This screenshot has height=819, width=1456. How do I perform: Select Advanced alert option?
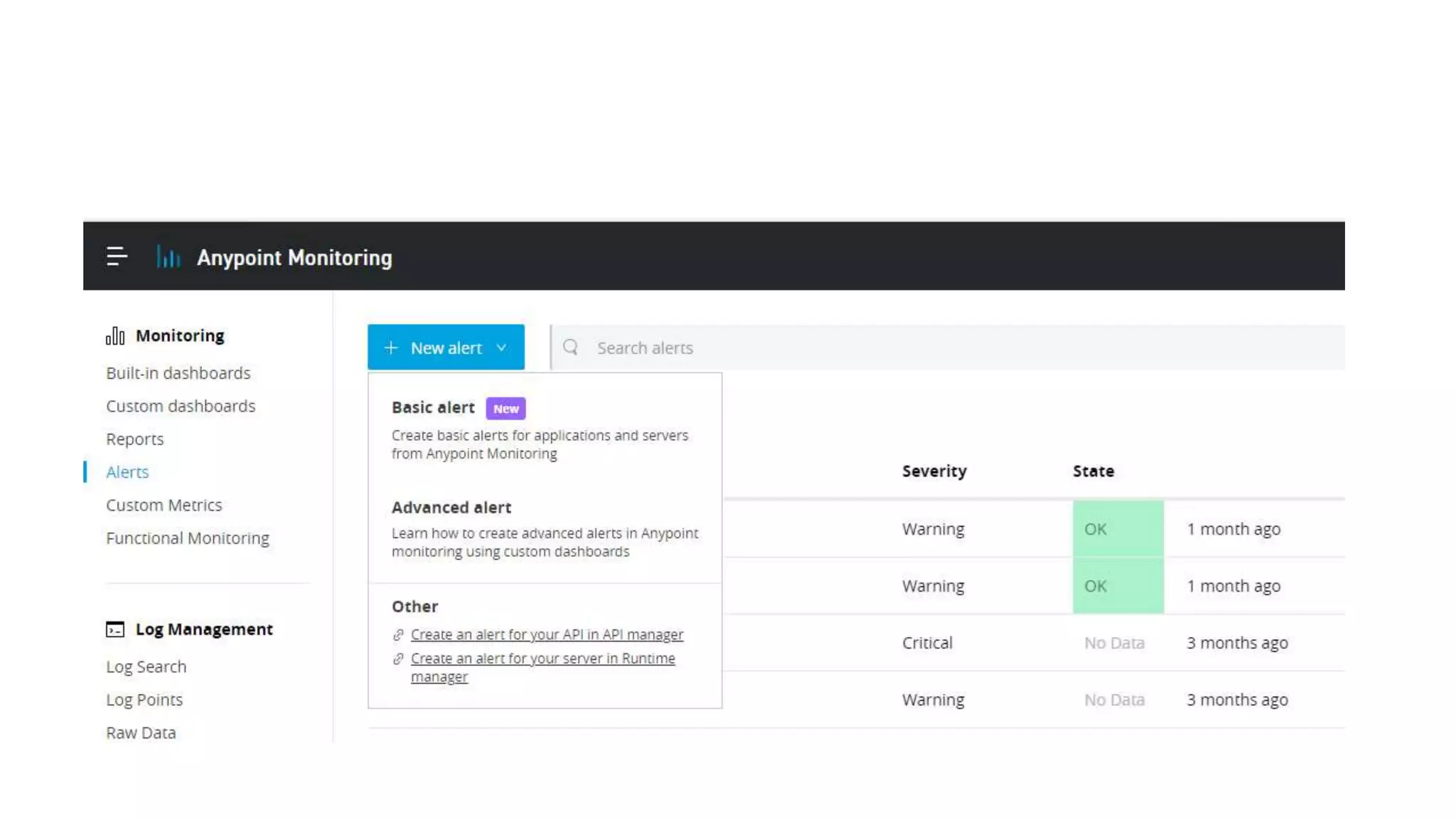point(451,508)
